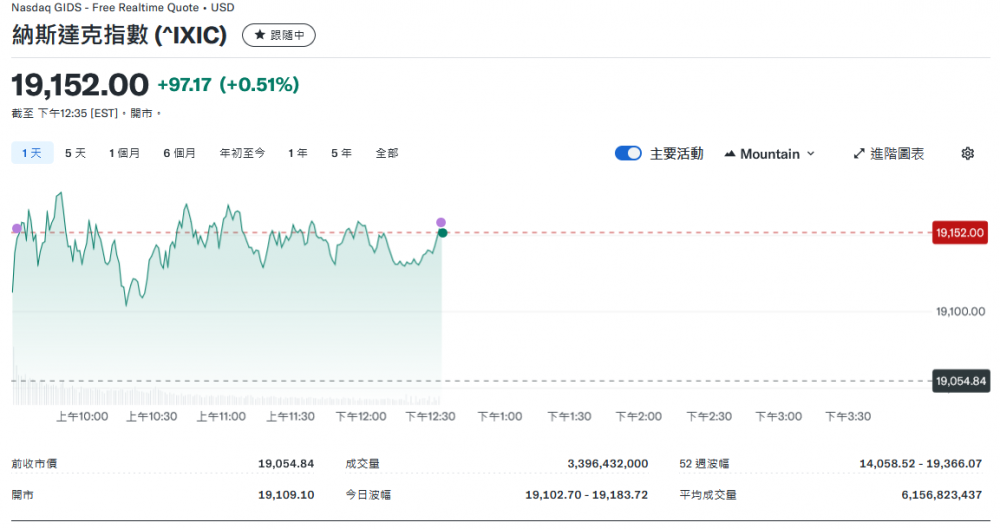The width and height of the screenshot is (1000, 529).
Task: Select the 5年 time range
Action: 341,153
